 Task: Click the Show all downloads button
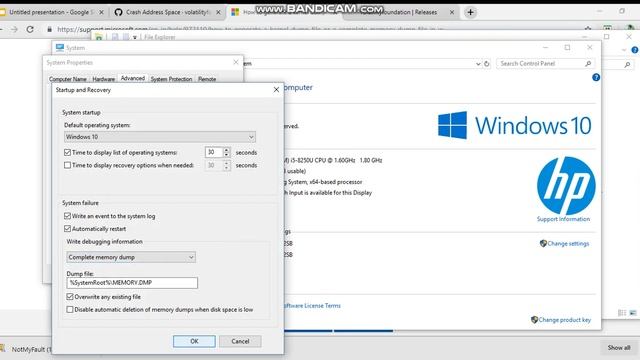[619, 348]
